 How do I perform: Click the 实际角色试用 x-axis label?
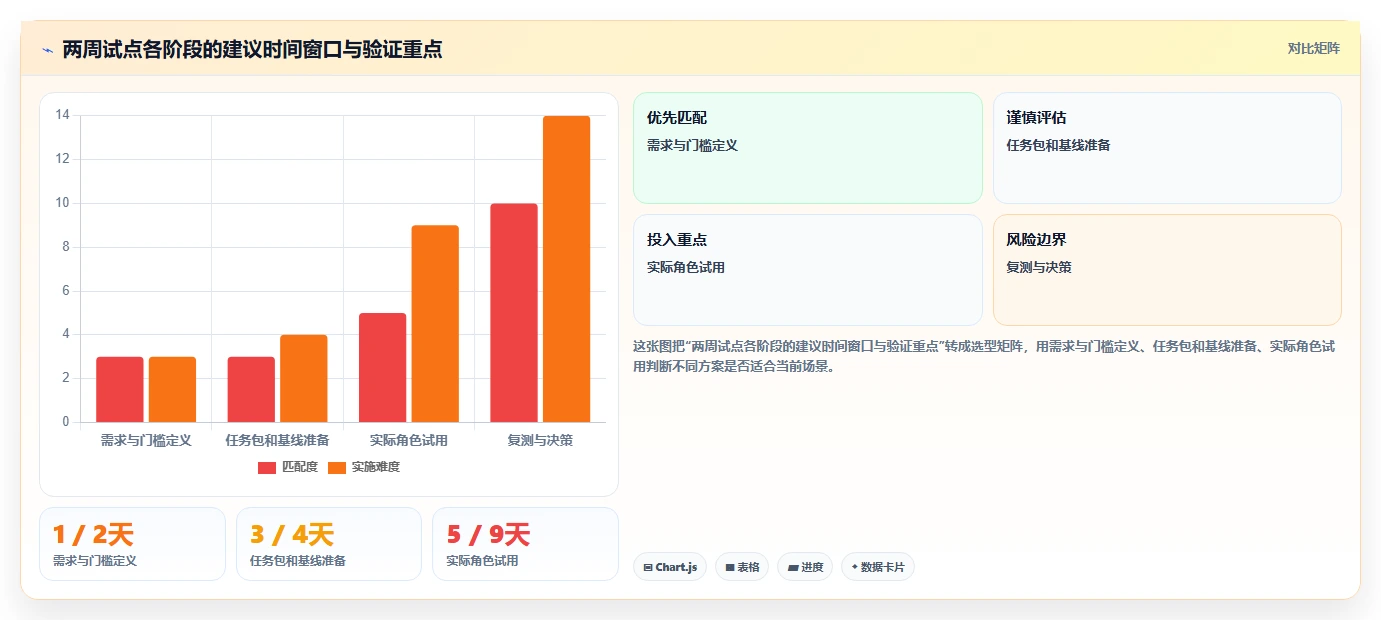[x=409, y=440]
